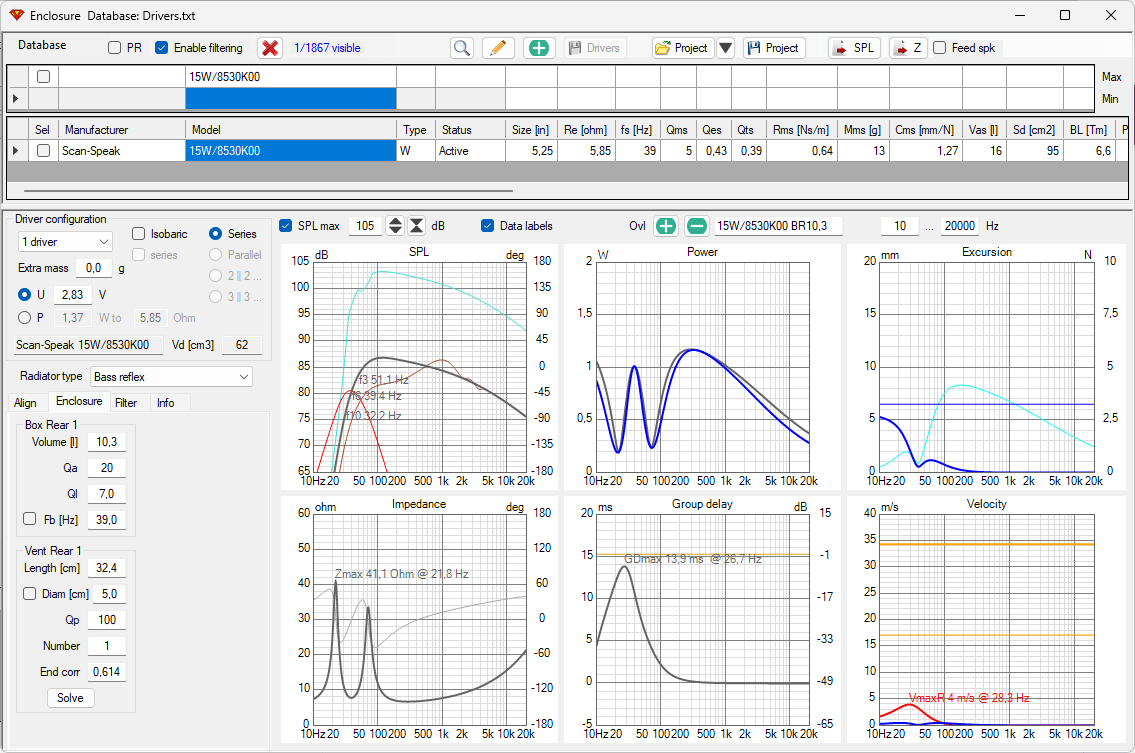Click the red X clear filter icon
This screenshot has height=753, width=1135.
click(270, 48)
